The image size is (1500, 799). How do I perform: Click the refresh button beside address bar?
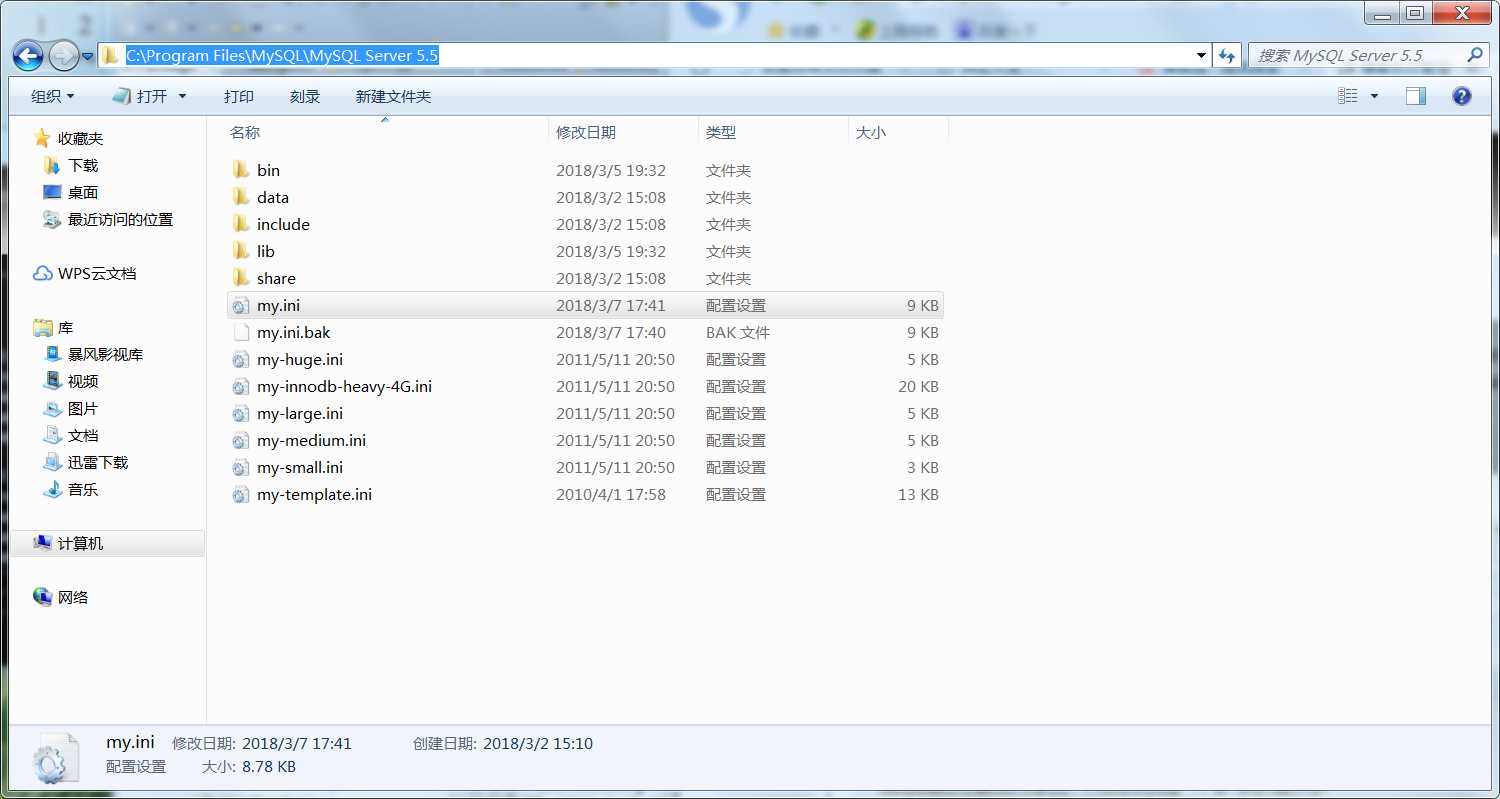click(1228, 56)
